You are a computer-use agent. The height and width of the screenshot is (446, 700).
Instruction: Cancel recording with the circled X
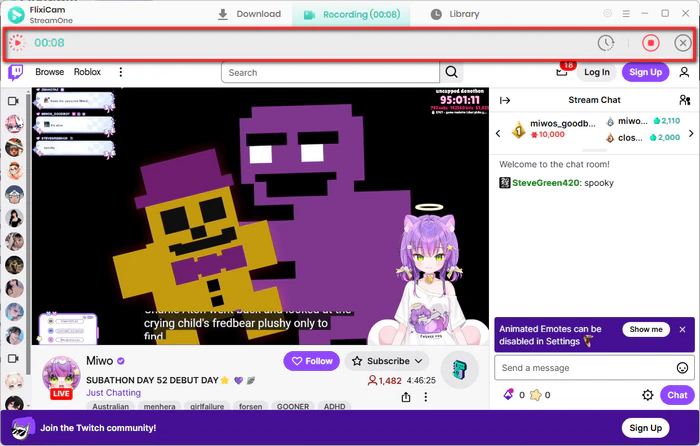click(x=683, y=43)
